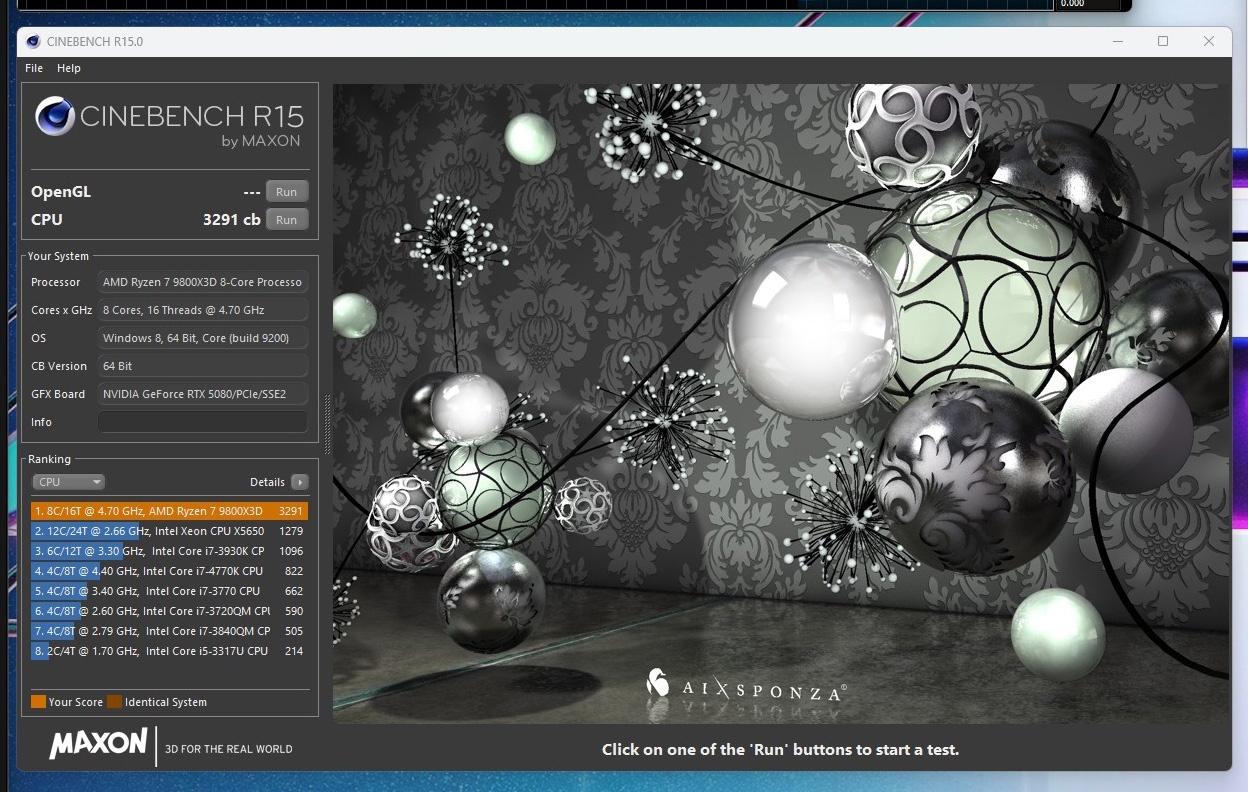This screenshot has width=1248, height=792.
Task: Click the Cinebench app icon in title bar
Action: pos(33,41)
